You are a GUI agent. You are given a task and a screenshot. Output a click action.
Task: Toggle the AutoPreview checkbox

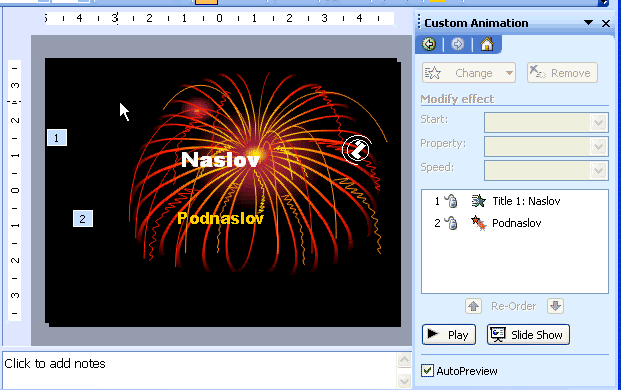tap(427, 371)
